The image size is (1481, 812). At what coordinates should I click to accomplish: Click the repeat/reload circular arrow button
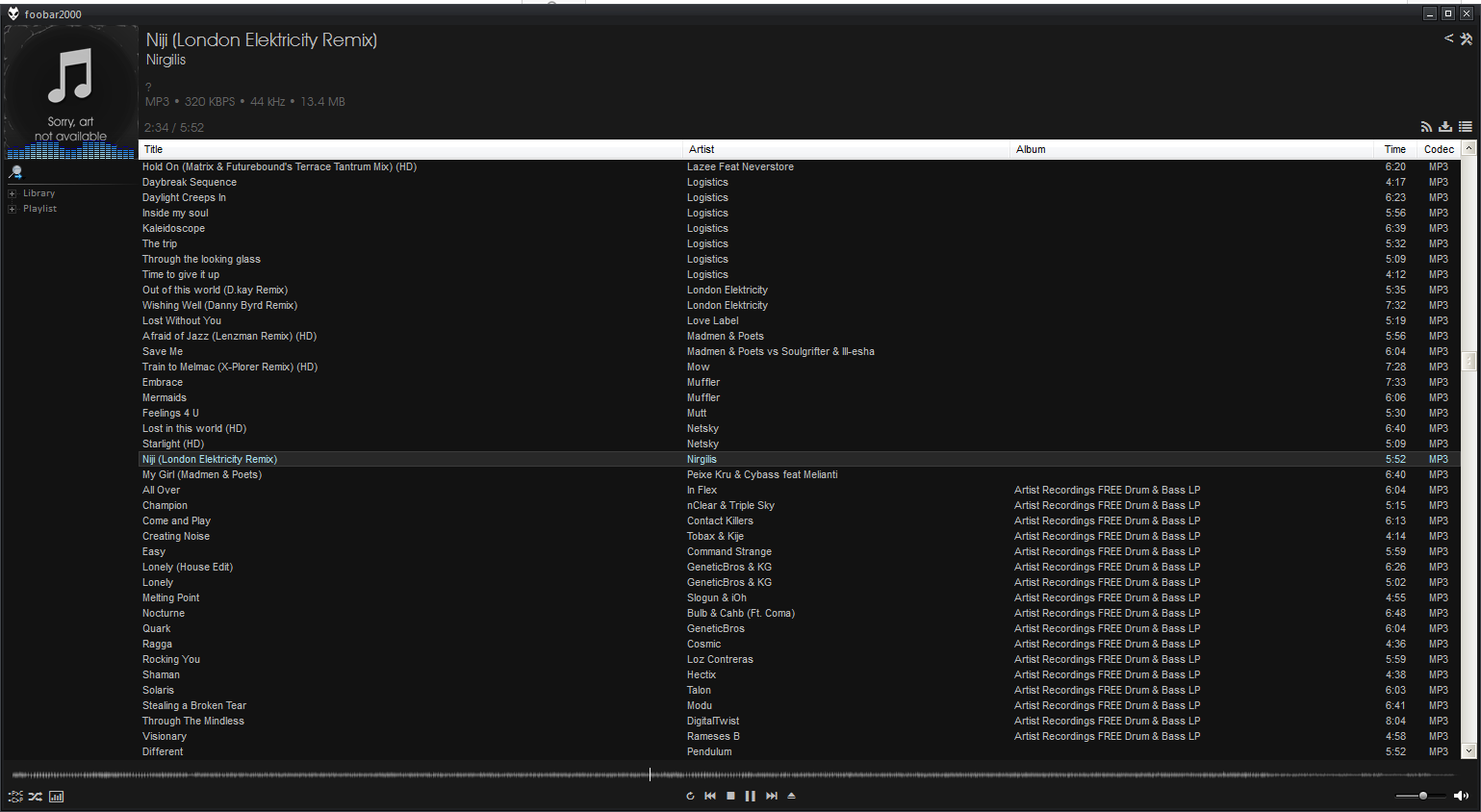pyautogui.click(x=690, y=796)
